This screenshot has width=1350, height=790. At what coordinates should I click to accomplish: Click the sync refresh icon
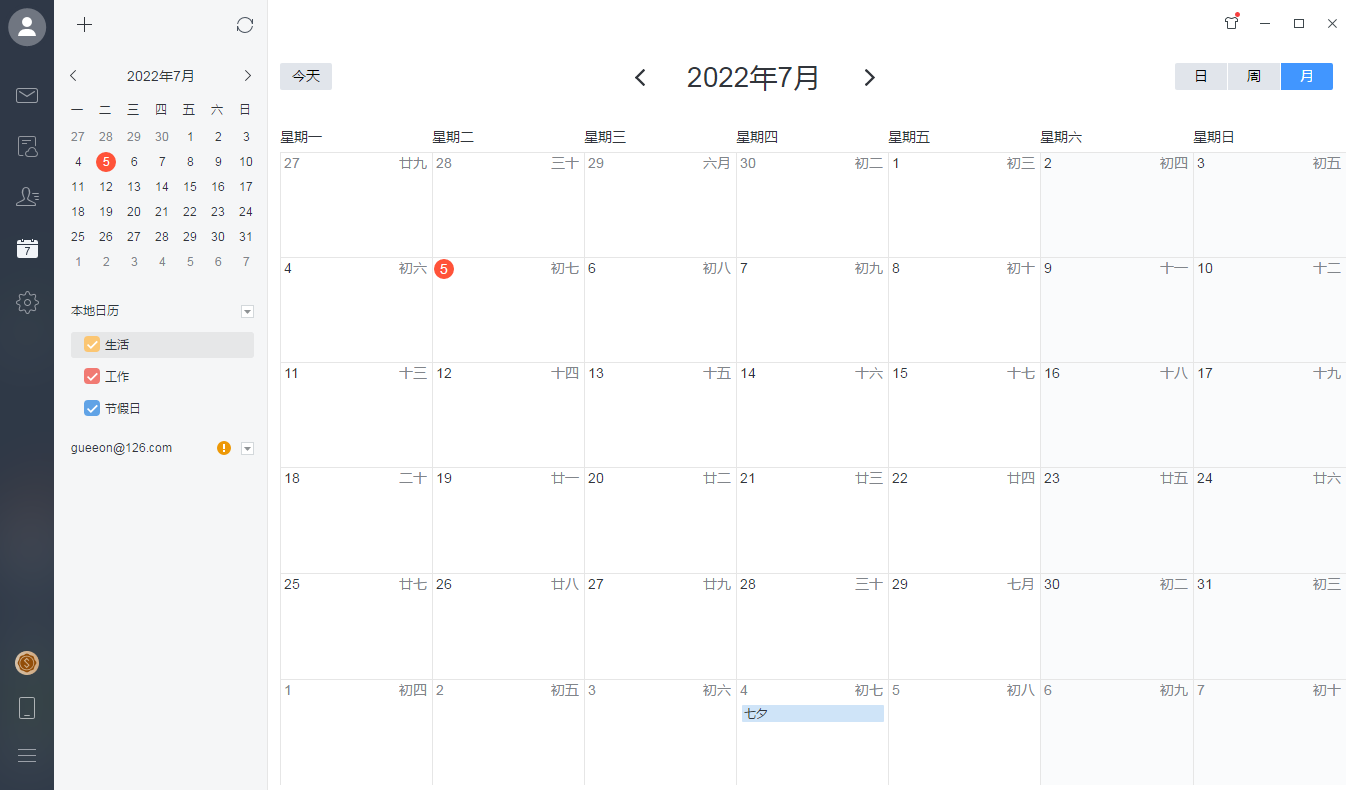pyautogui.click(x=245, y=25)
